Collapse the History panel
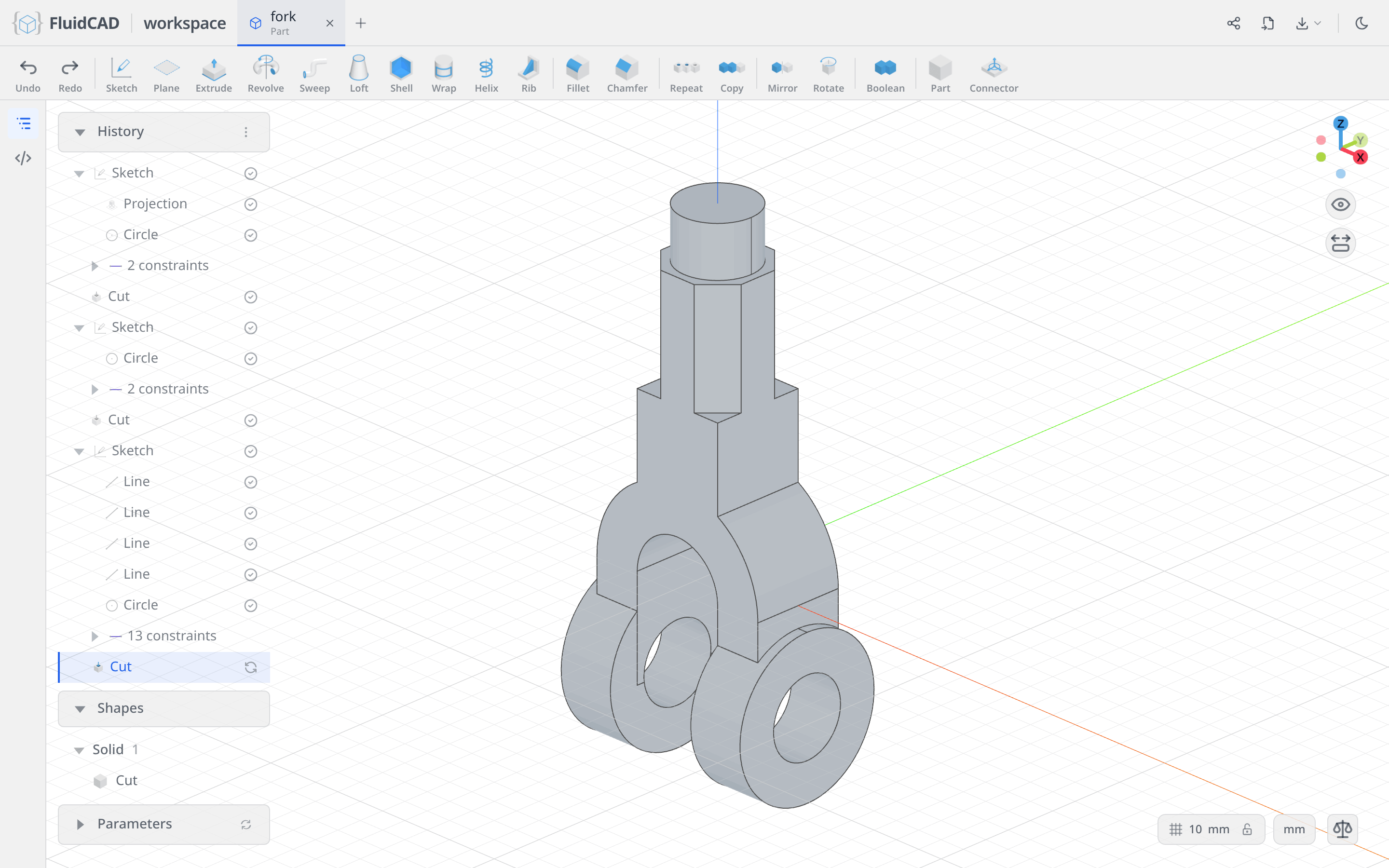This screenshot has height=868, width=1389. (80, 132)
